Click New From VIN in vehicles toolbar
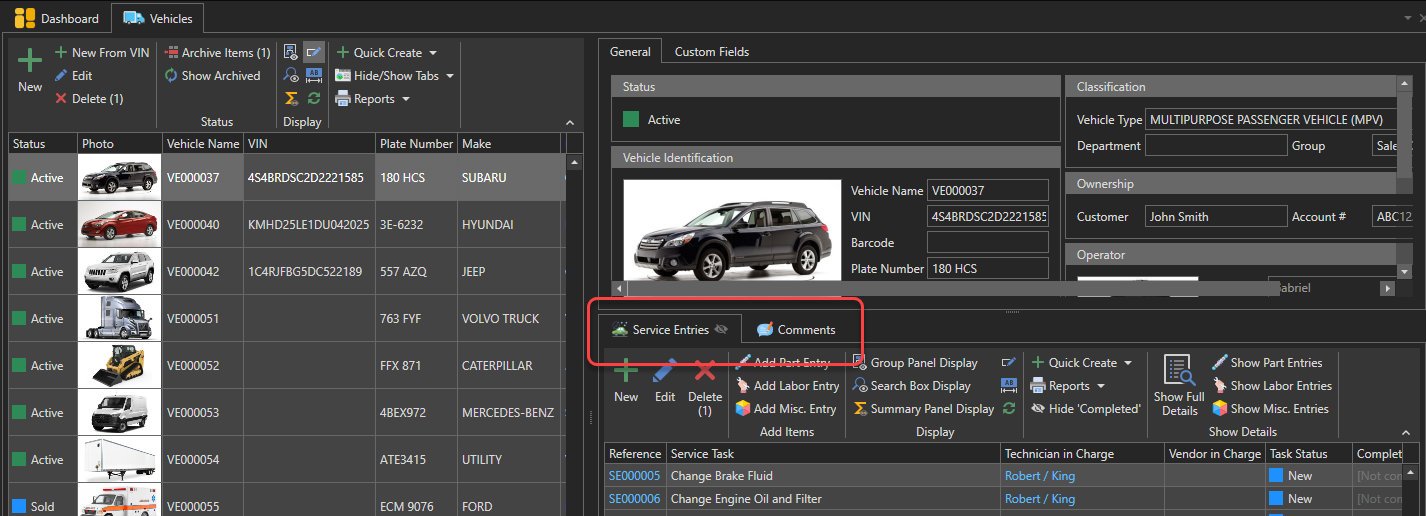Image resolution: width=1426 pixels, height=516 pixels. [x=101, y=52]
